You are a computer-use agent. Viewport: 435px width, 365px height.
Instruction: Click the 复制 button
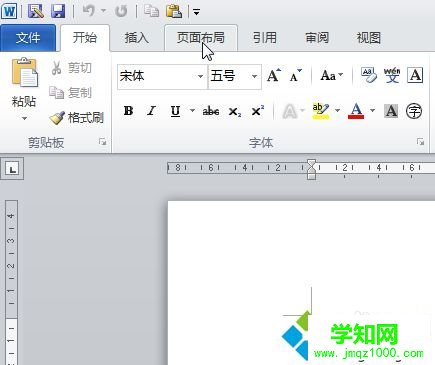(71, 93)
